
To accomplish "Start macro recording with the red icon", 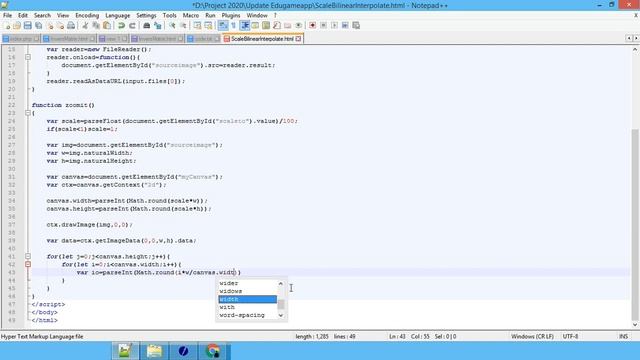I will point(312,25).
